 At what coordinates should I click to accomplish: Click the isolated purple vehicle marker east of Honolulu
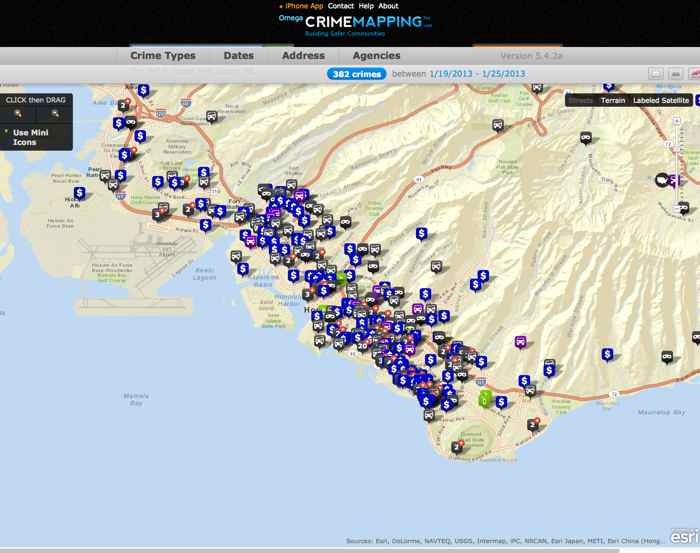521,342
